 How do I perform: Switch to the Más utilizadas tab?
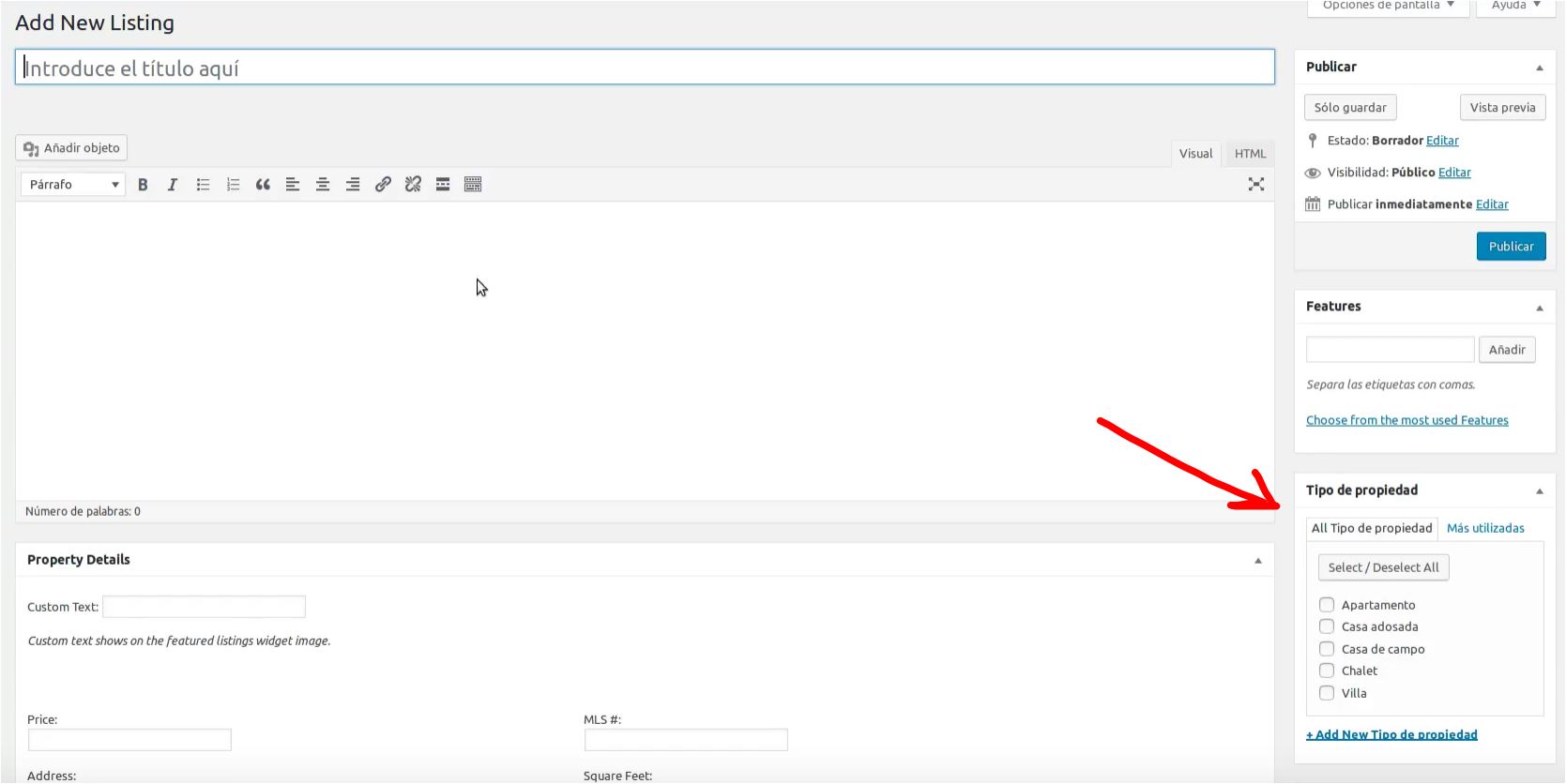1485,528
